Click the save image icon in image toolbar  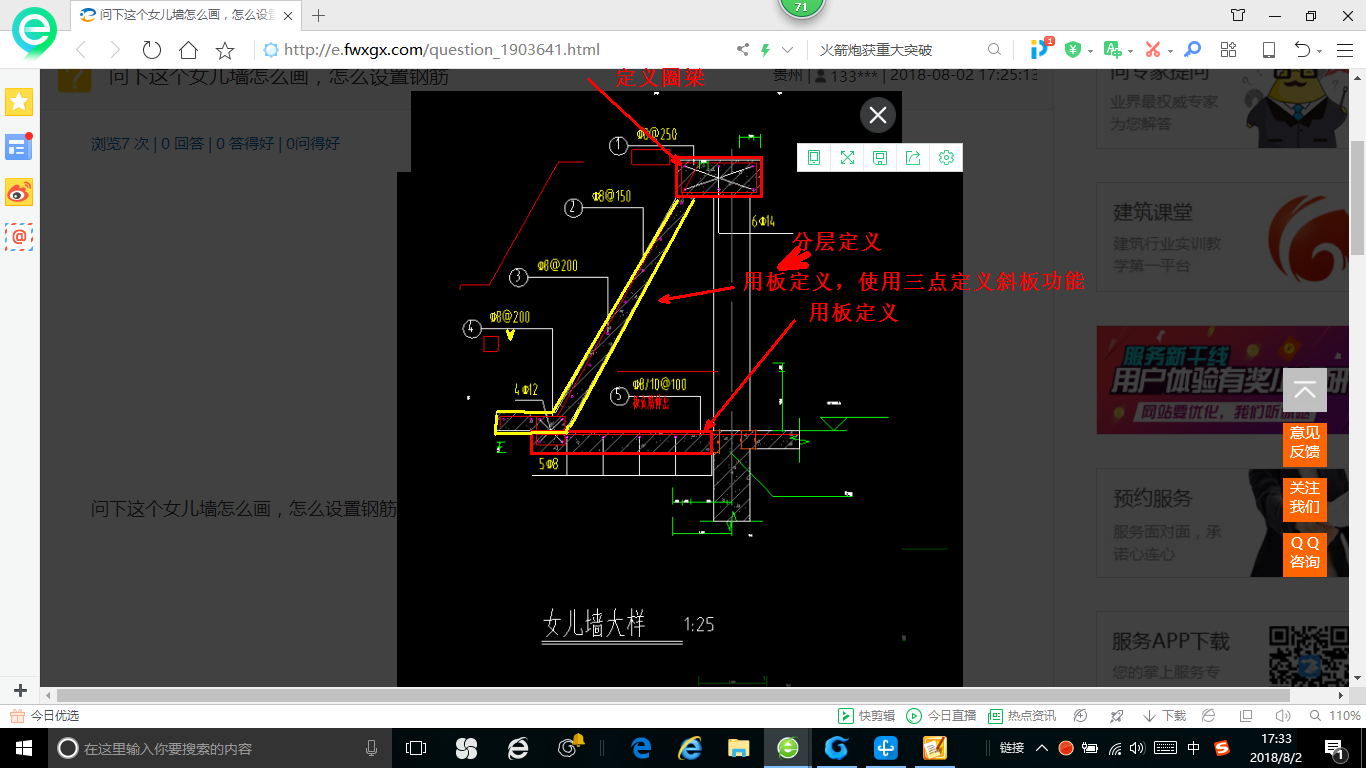coord(880,157)
